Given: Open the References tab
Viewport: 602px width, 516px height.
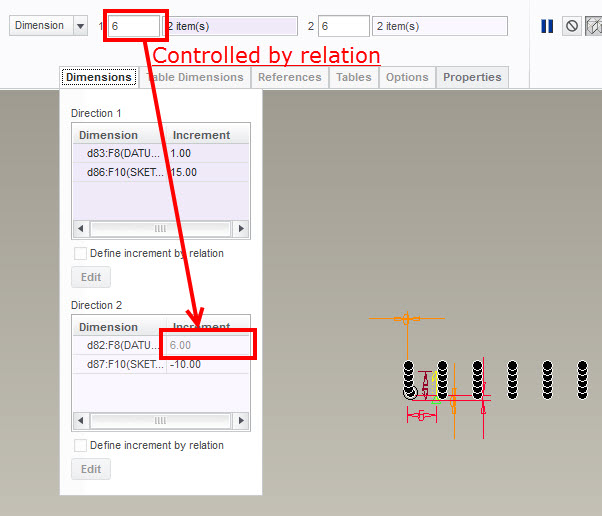Looking at the screenshot, I should pos(290,77).
